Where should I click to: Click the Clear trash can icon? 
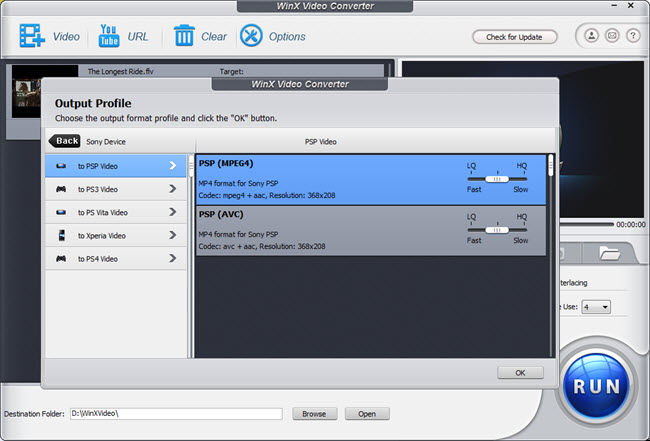[184, 36]
